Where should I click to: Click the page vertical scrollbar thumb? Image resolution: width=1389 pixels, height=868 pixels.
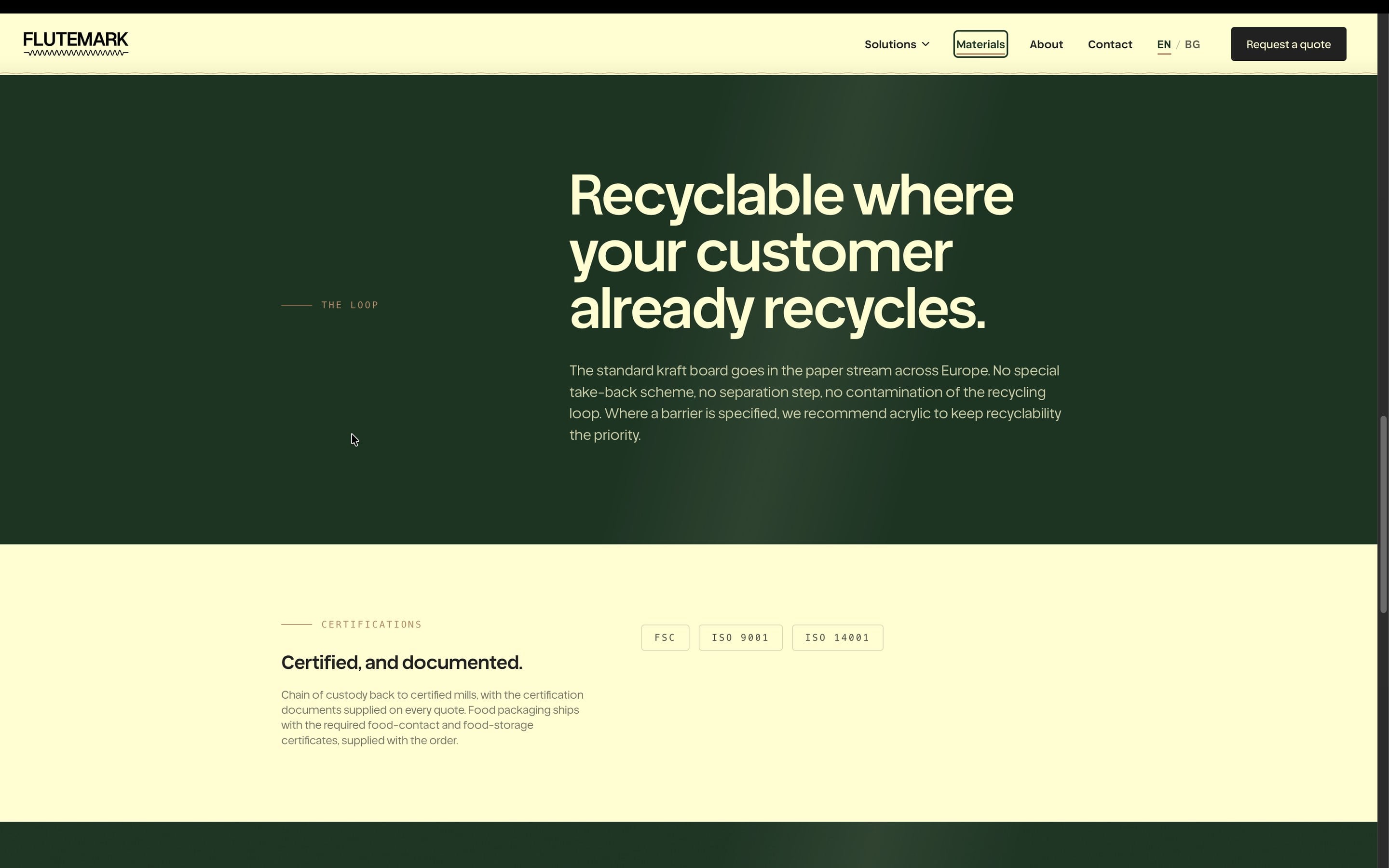1383,514
